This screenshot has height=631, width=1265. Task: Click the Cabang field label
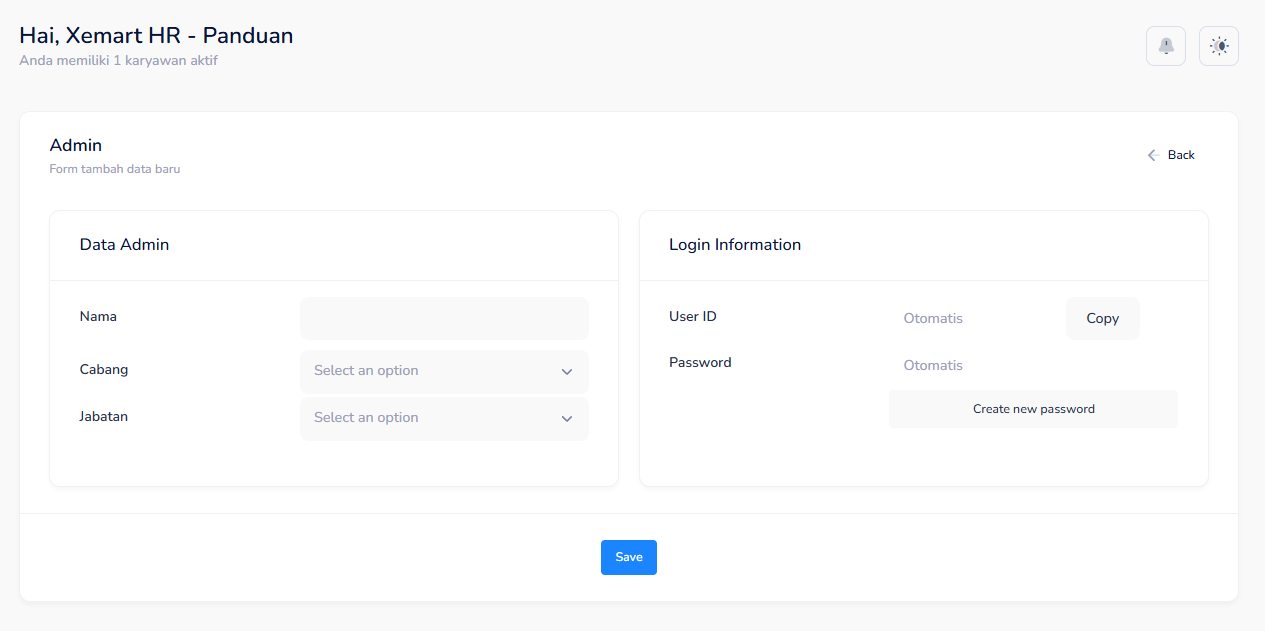point(104,369)
